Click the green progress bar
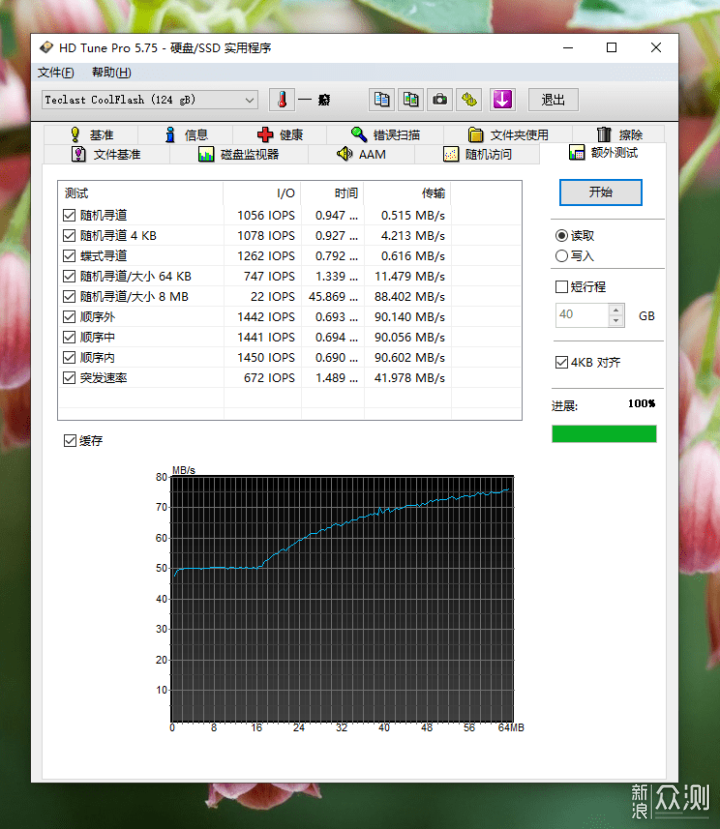Image resolution: width=720 pixels, height=829 pixels. 604,434
